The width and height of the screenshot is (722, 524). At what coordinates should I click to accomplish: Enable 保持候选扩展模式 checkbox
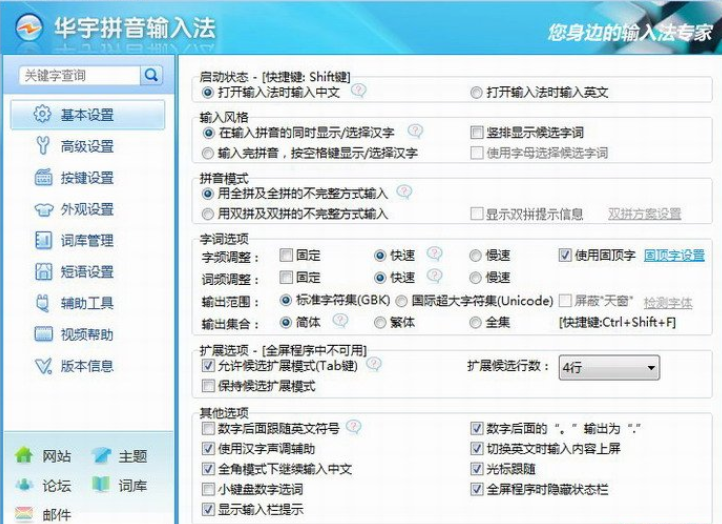coord(208,386)
